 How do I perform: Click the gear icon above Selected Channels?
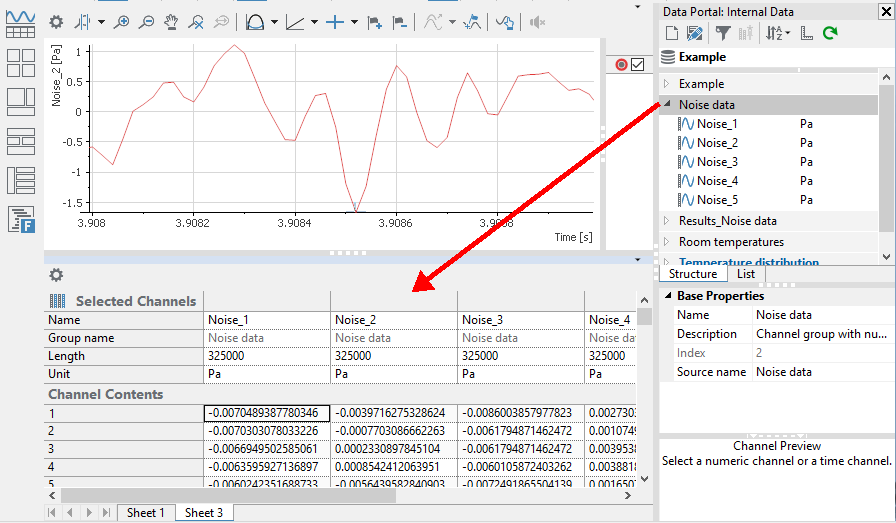pos(56,275)
